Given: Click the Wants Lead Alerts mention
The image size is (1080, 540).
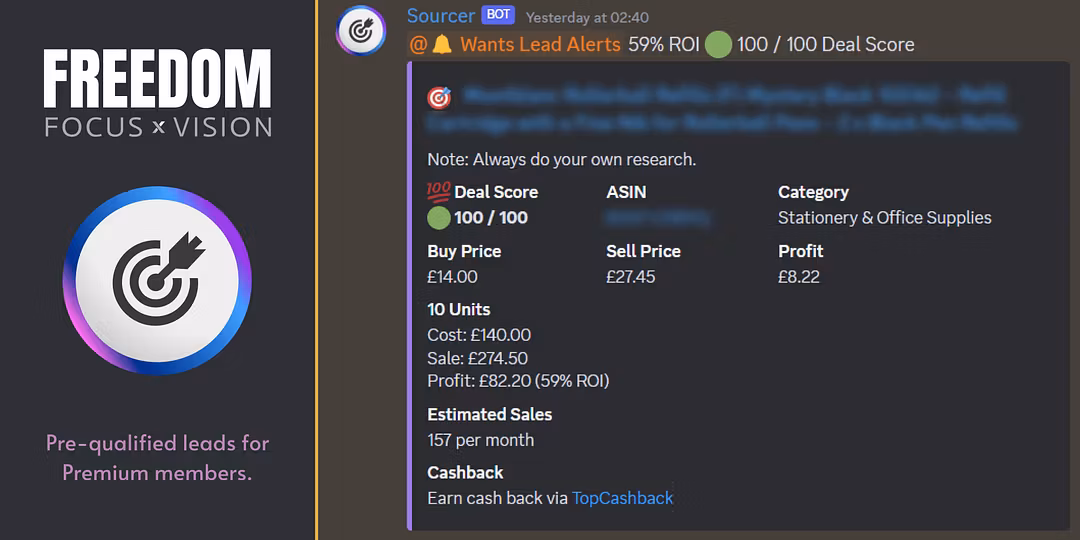Looking at the screenshot, I should click(x=540, y=45).
